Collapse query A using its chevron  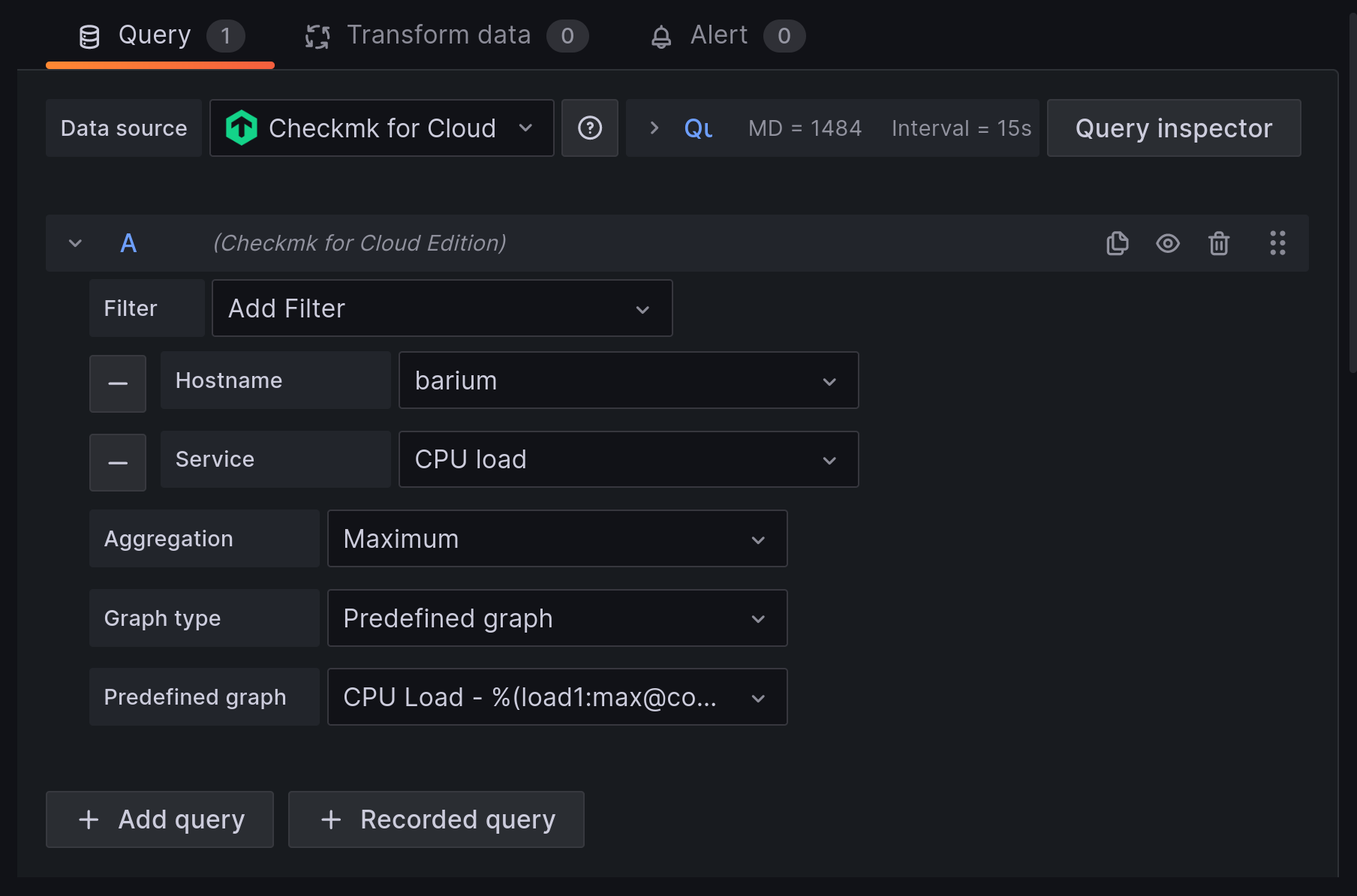pos(74,243)
